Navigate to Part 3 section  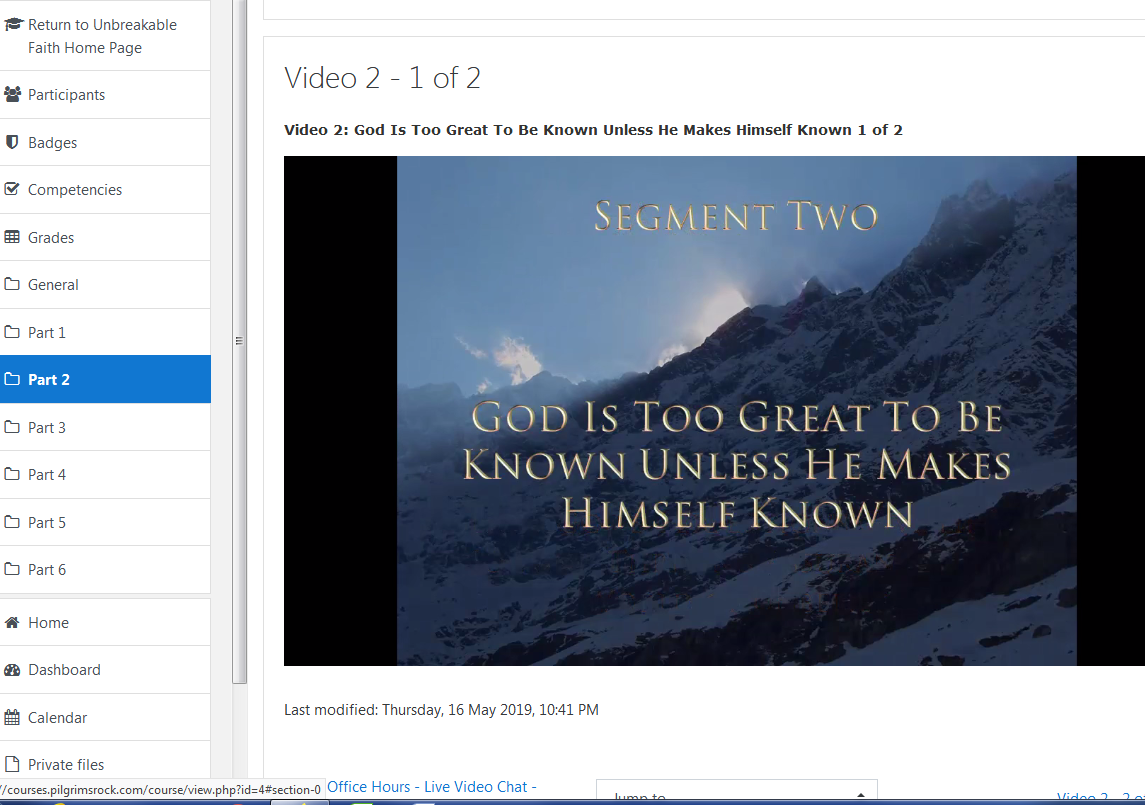[x=47, y=428]
